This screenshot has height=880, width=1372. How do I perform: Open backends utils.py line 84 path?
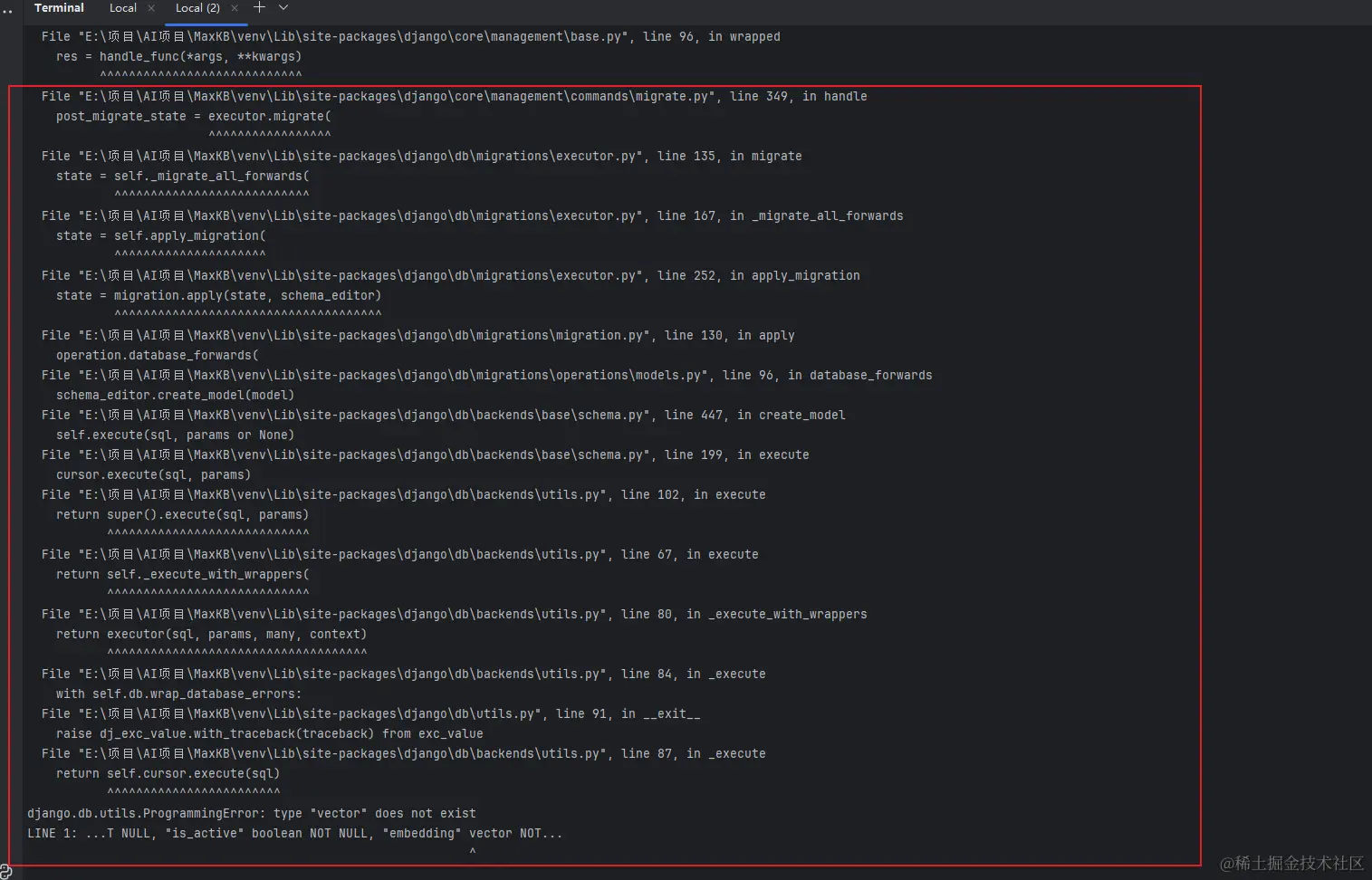(343, 674)
